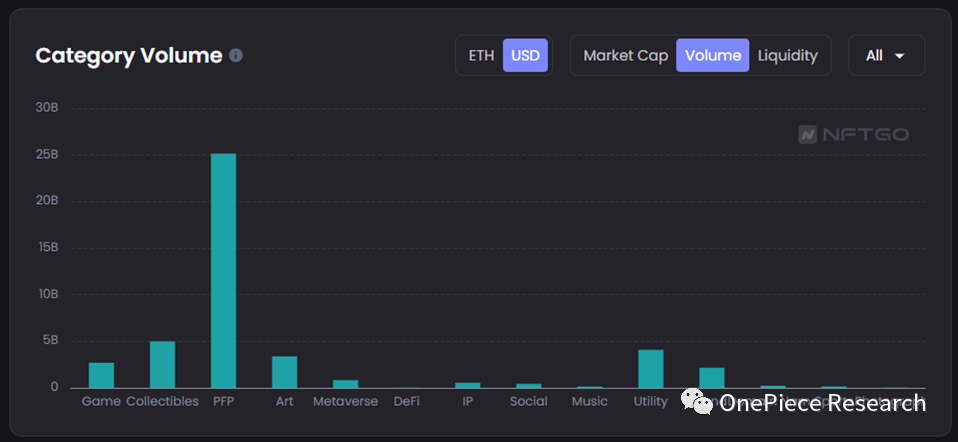
Task: Click the info icon beside Category Volume
Action: 236,56
